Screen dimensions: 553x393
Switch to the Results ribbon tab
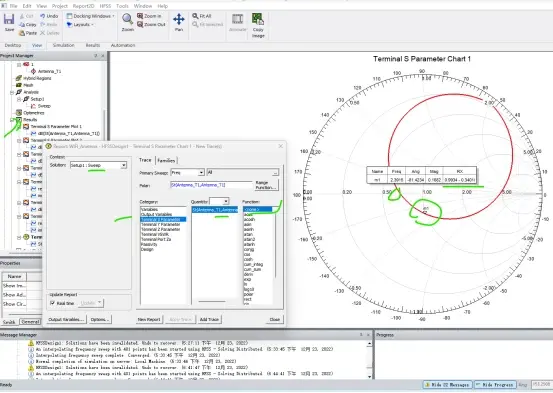(93, 45)
